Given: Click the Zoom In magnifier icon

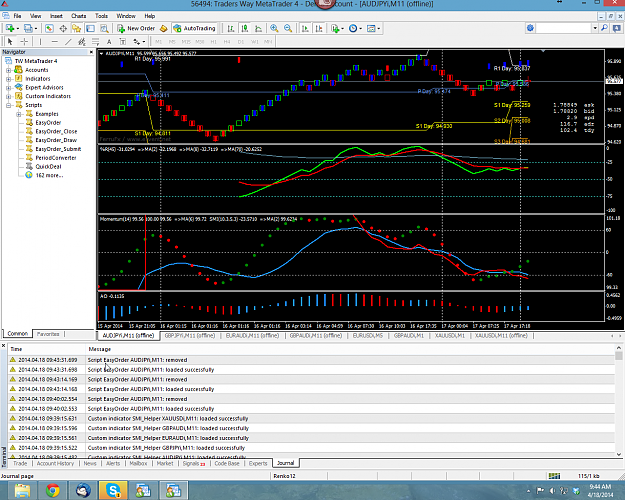Looking at the screenshot, I should [274, 28].
